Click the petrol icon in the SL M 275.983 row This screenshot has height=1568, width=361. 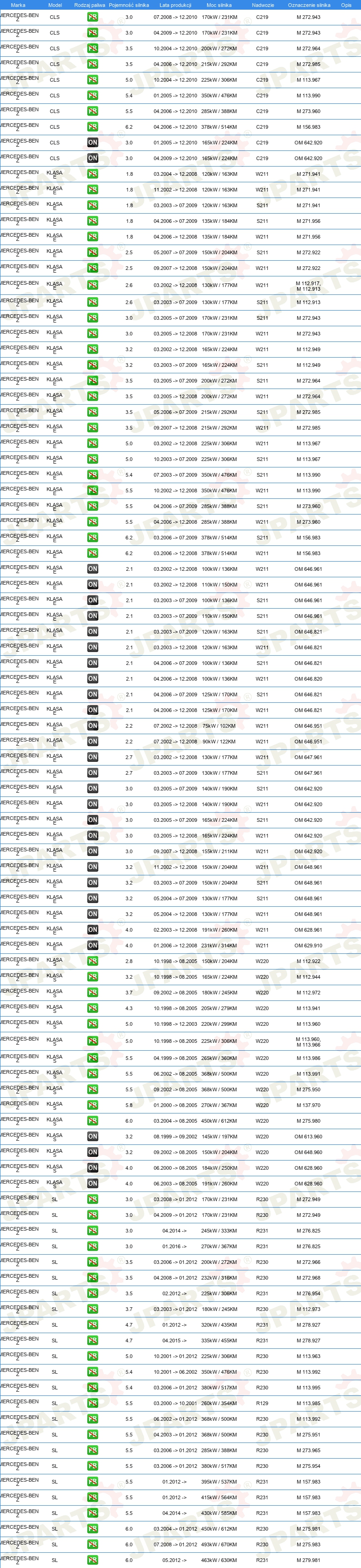[92, 1544]
